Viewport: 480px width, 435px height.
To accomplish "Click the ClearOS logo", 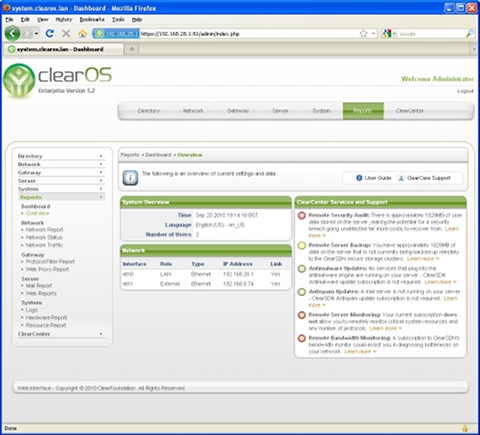I will pyautogui.click(x=57, y=80).
